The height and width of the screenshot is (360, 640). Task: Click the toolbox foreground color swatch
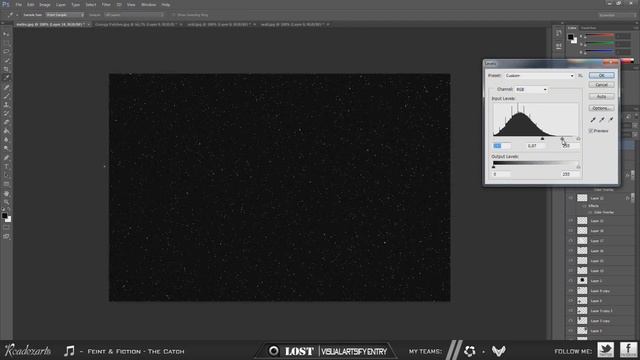[4, 215]
